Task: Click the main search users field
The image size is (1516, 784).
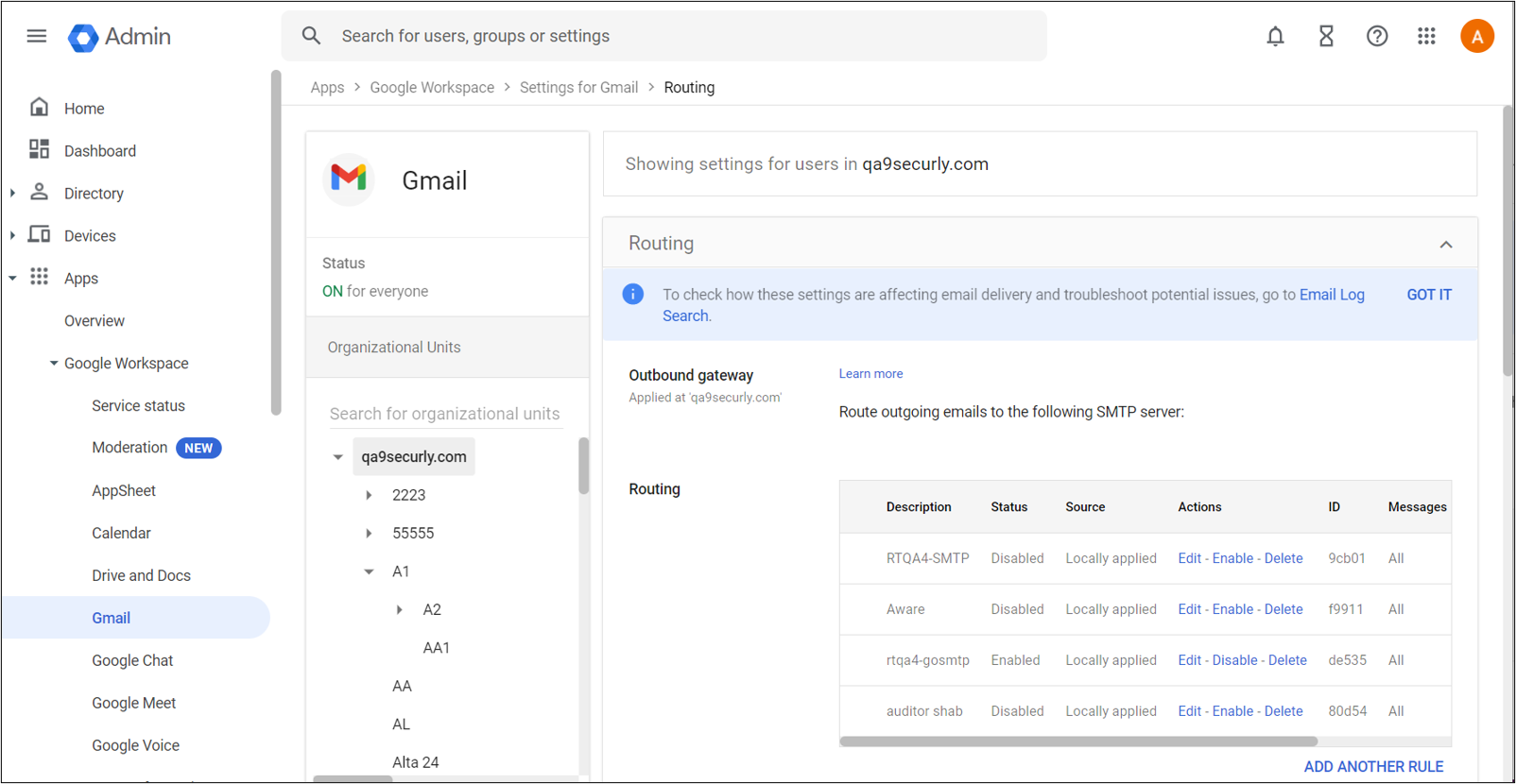Action: pyautogui.click(x=663, y=36)
